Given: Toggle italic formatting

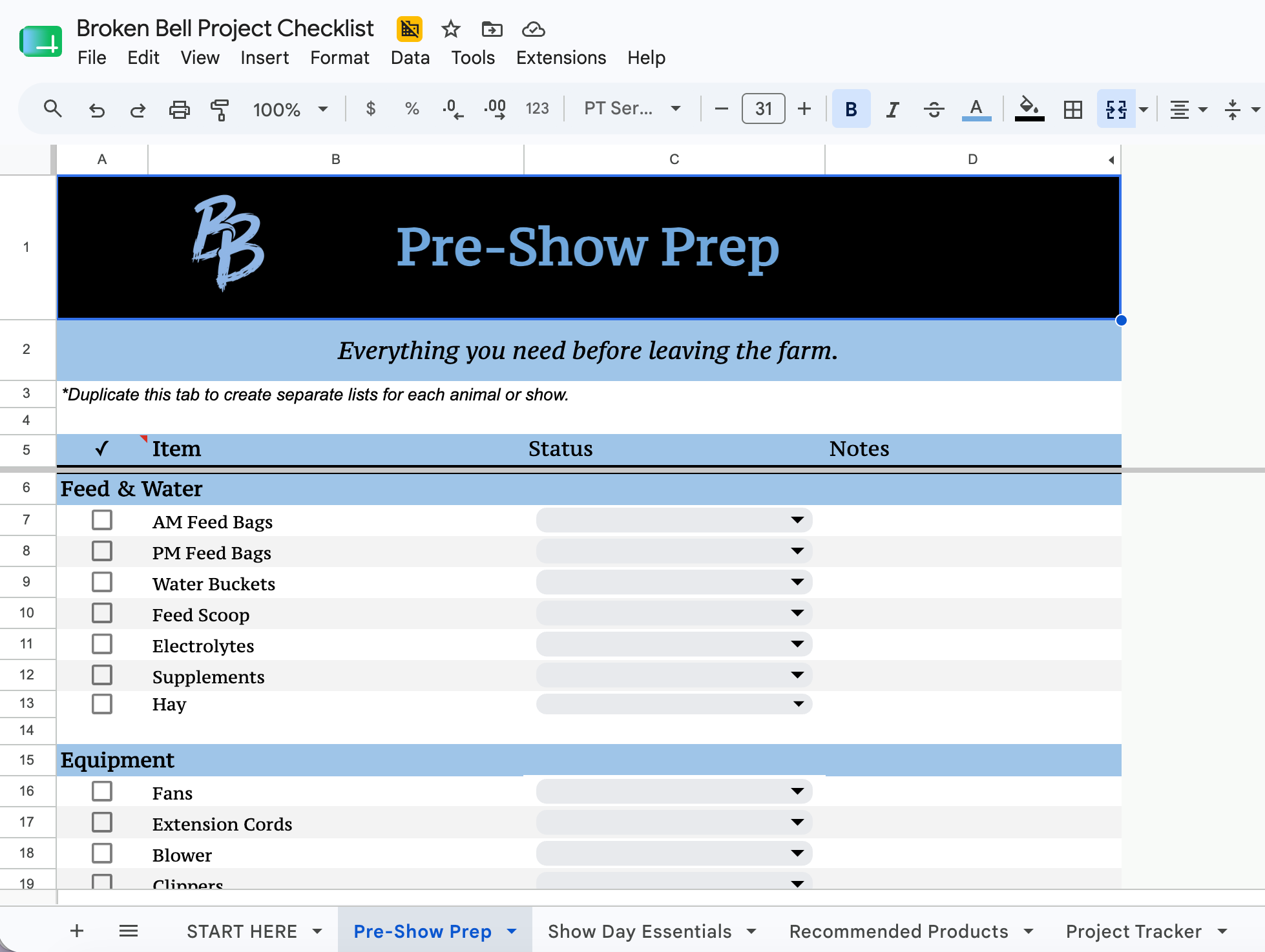Looking at the screenshot, I should coord(892,109).
